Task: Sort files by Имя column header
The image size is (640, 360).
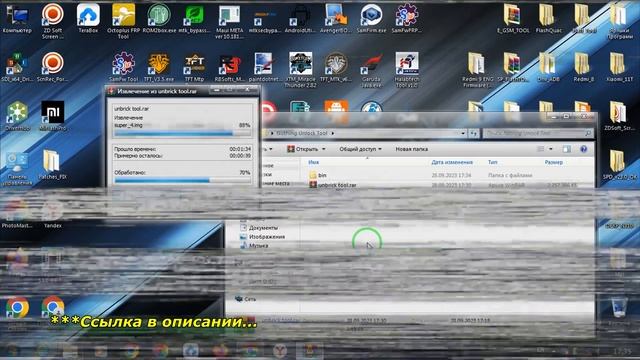Action: 313,162
